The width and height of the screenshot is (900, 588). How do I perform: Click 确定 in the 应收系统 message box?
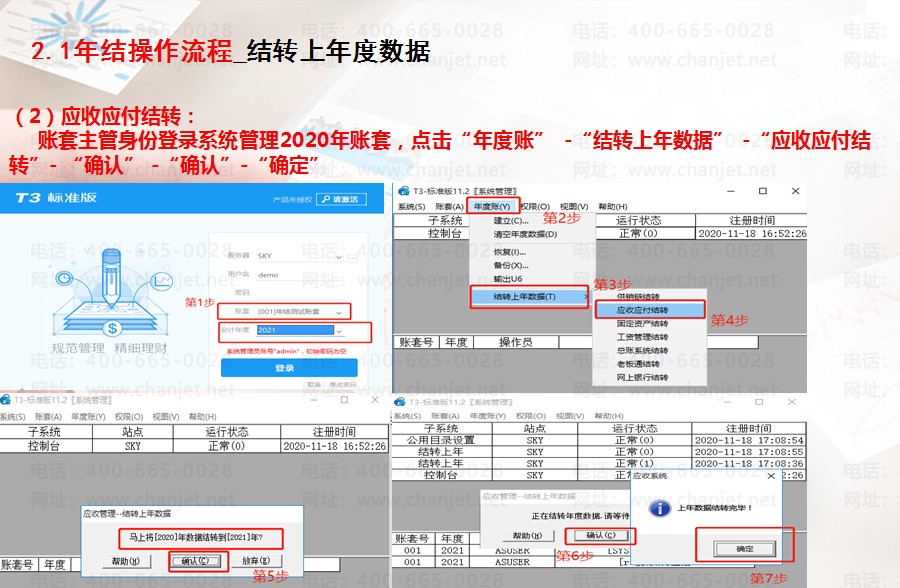(x=745, y=549)
